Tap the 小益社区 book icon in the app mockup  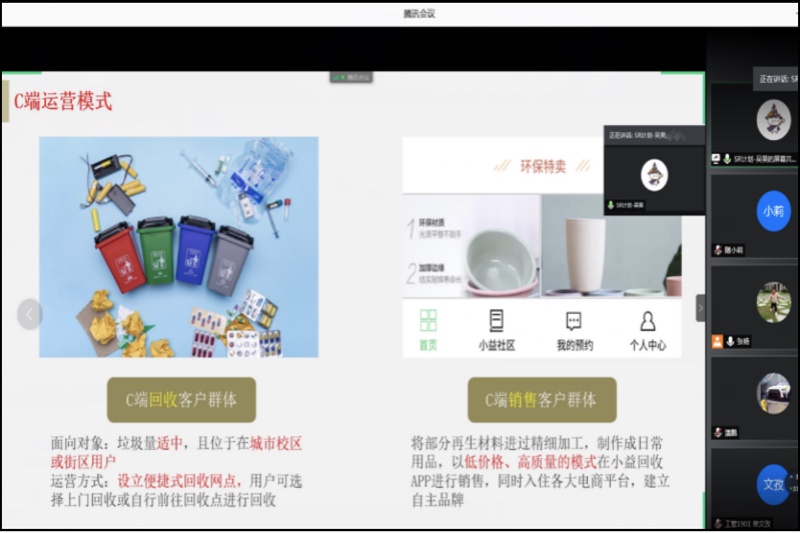(x=496, y=321)
